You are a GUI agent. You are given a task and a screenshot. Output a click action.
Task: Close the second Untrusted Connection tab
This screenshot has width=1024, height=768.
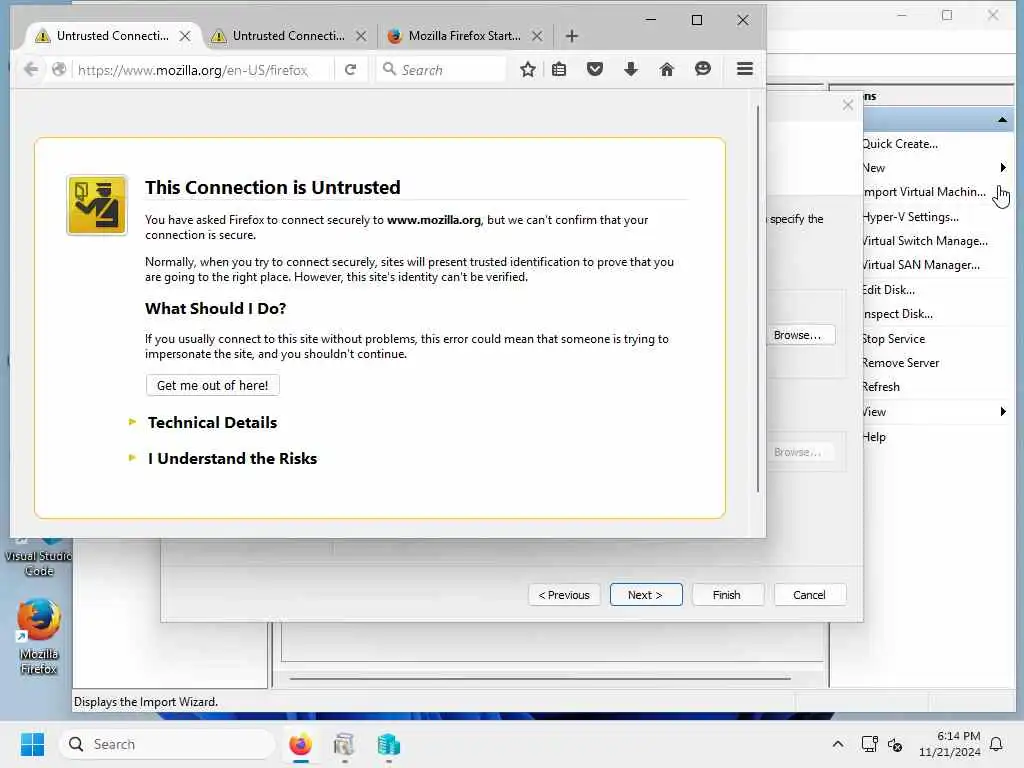tap(361, 36)
